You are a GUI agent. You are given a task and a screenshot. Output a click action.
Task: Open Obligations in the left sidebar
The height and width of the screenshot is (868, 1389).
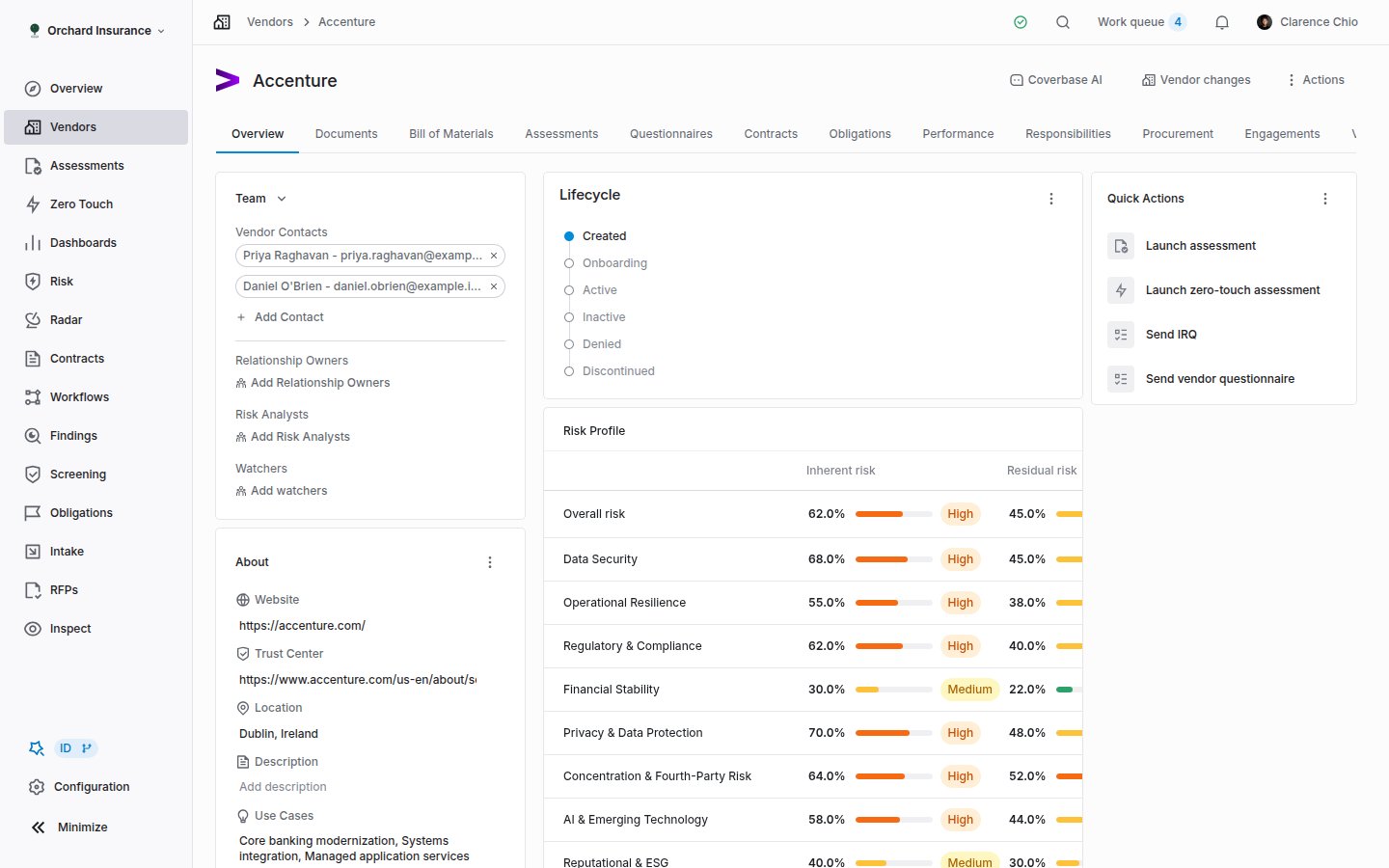(95, 513)
